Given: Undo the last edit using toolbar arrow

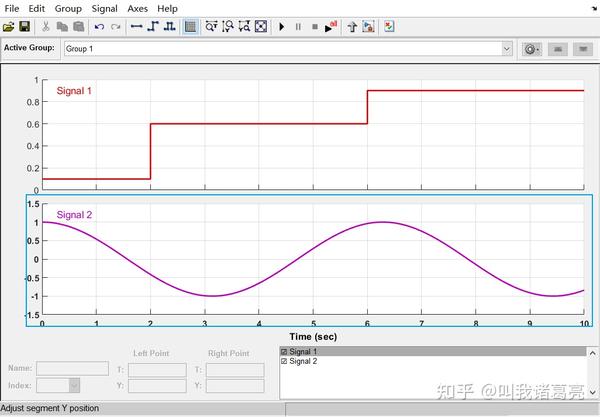Looking at the screenshot, I should [99, 27].
